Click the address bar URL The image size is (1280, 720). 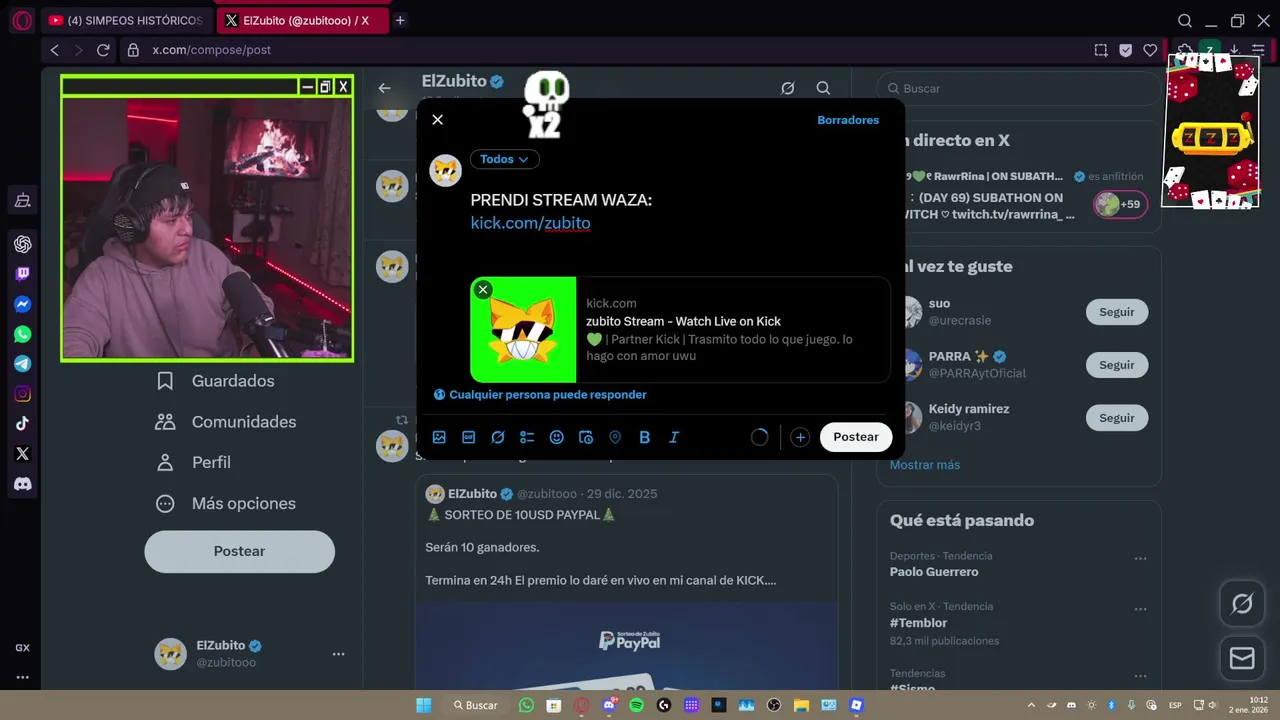point(212,50)
